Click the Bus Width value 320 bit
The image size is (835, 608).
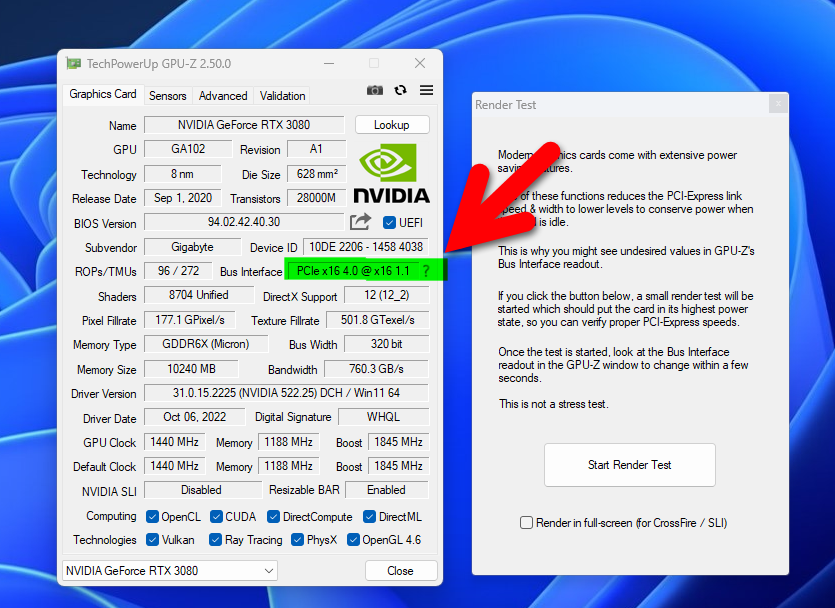coord(387,344)
